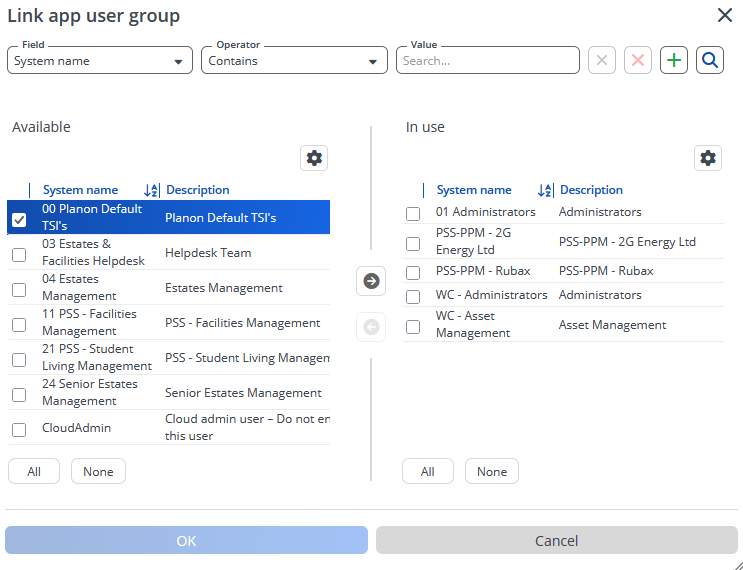Click Description column header in Available
Viewport: 743px width, 570px height.
[198, 190]
